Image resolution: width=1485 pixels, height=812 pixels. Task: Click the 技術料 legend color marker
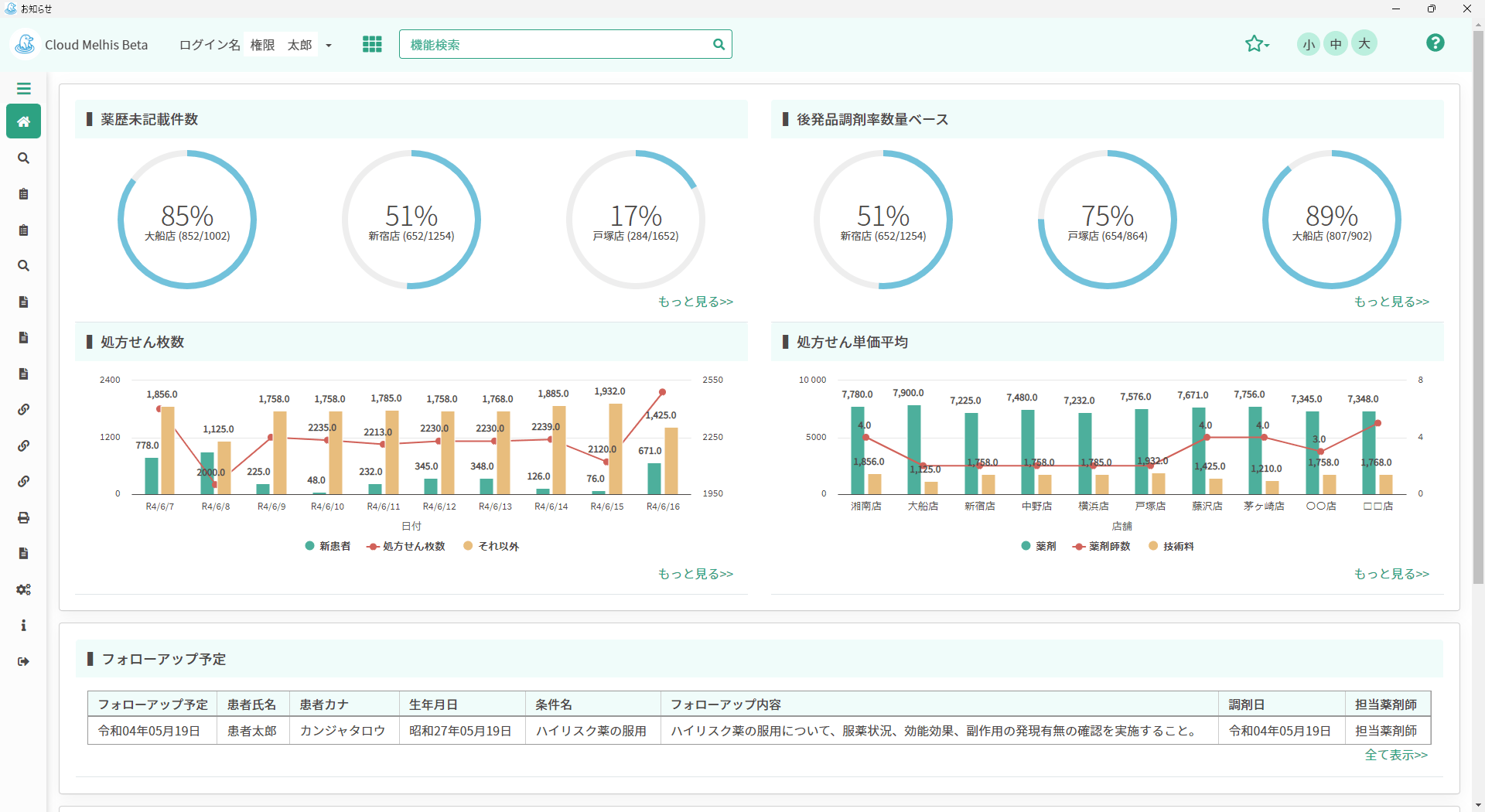1153,546
